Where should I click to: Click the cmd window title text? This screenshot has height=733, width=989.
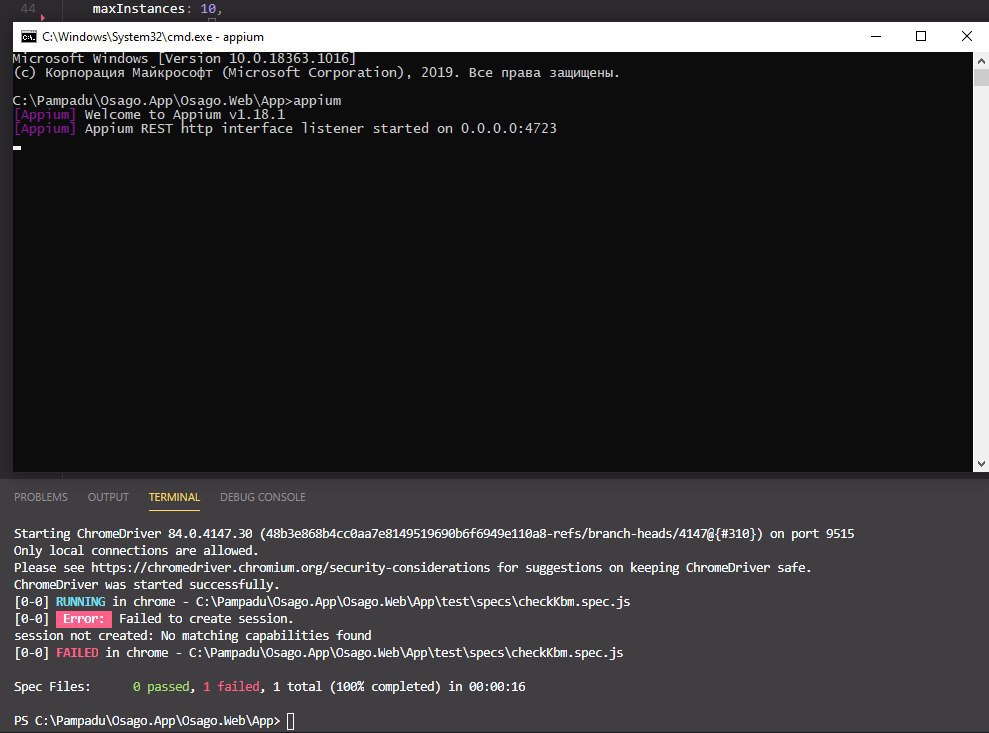tap(153, 37)
